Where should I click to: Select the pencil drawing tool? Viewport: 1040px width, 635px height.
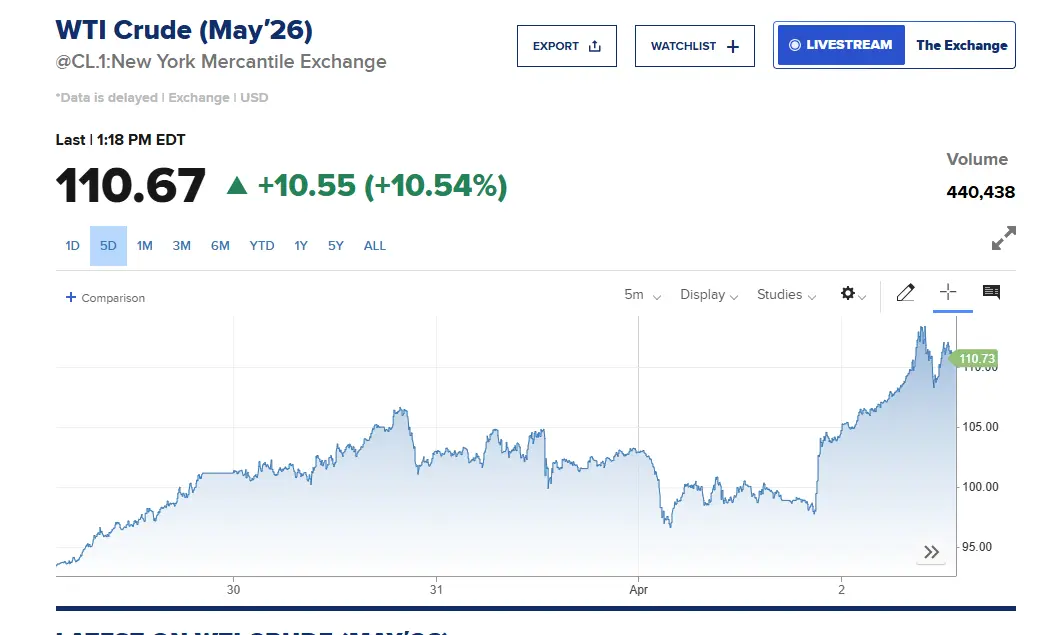[905, 293]
